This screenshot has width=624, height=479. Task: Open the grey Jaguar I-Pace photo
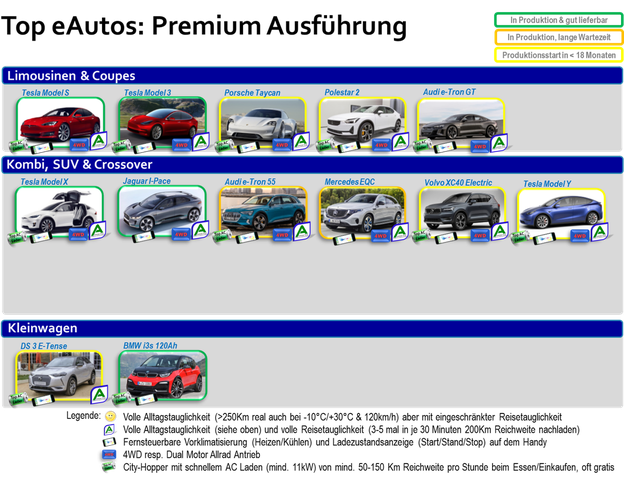(162, 211)
